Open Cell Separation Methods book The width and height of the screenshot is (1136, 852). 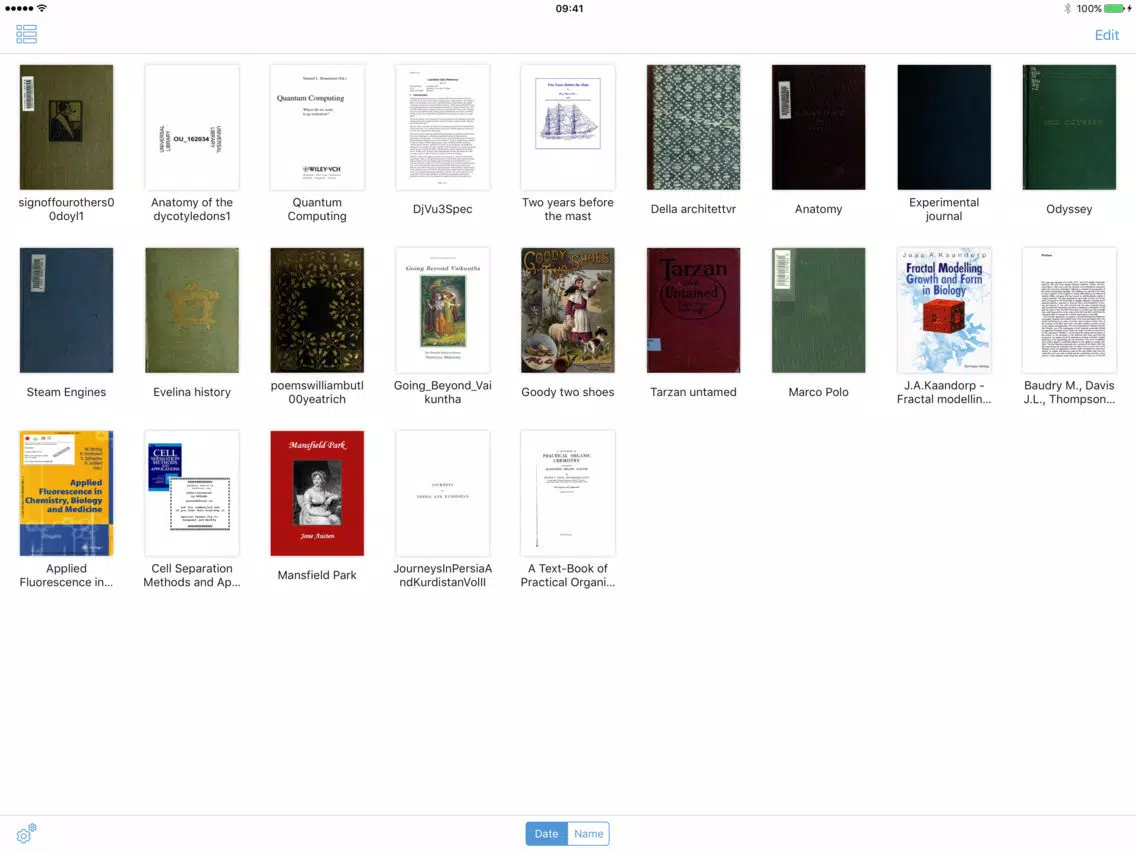[192, 493]
